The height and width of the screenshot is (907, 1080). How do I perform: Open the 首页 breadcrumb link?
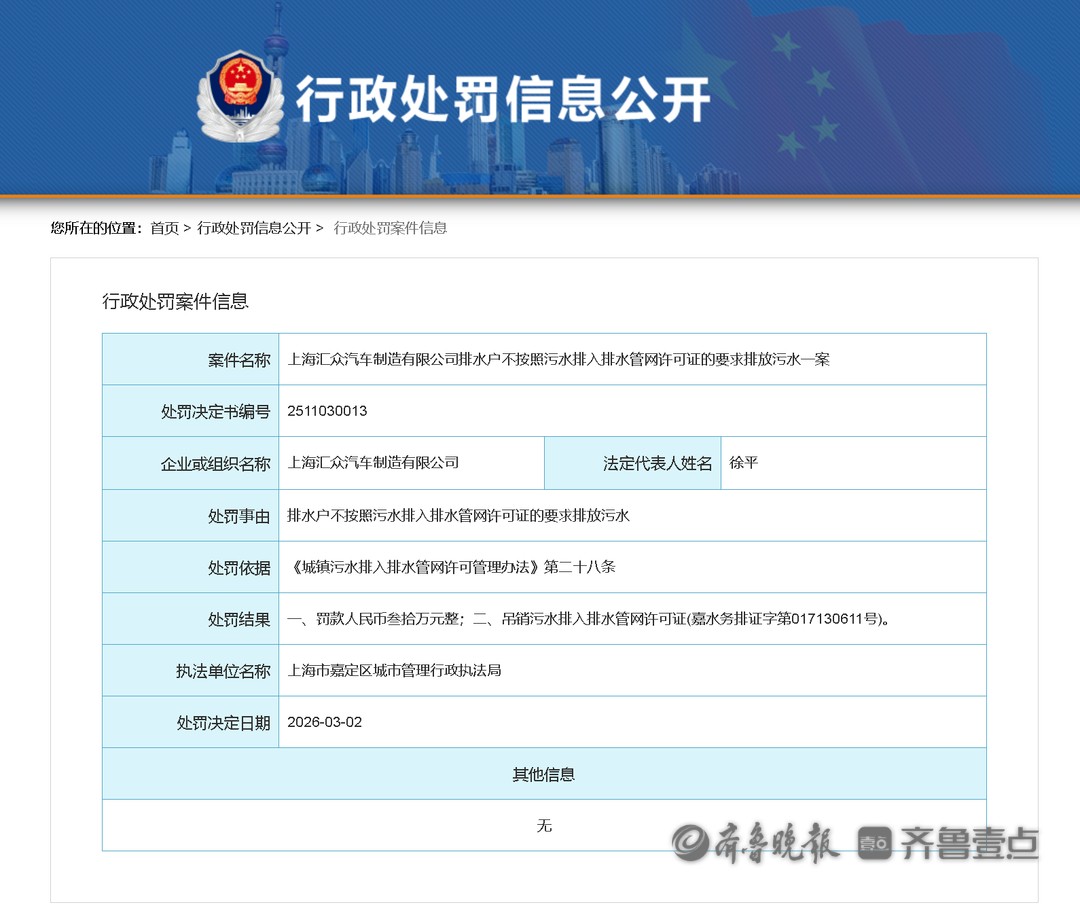[x=164, y=228]
